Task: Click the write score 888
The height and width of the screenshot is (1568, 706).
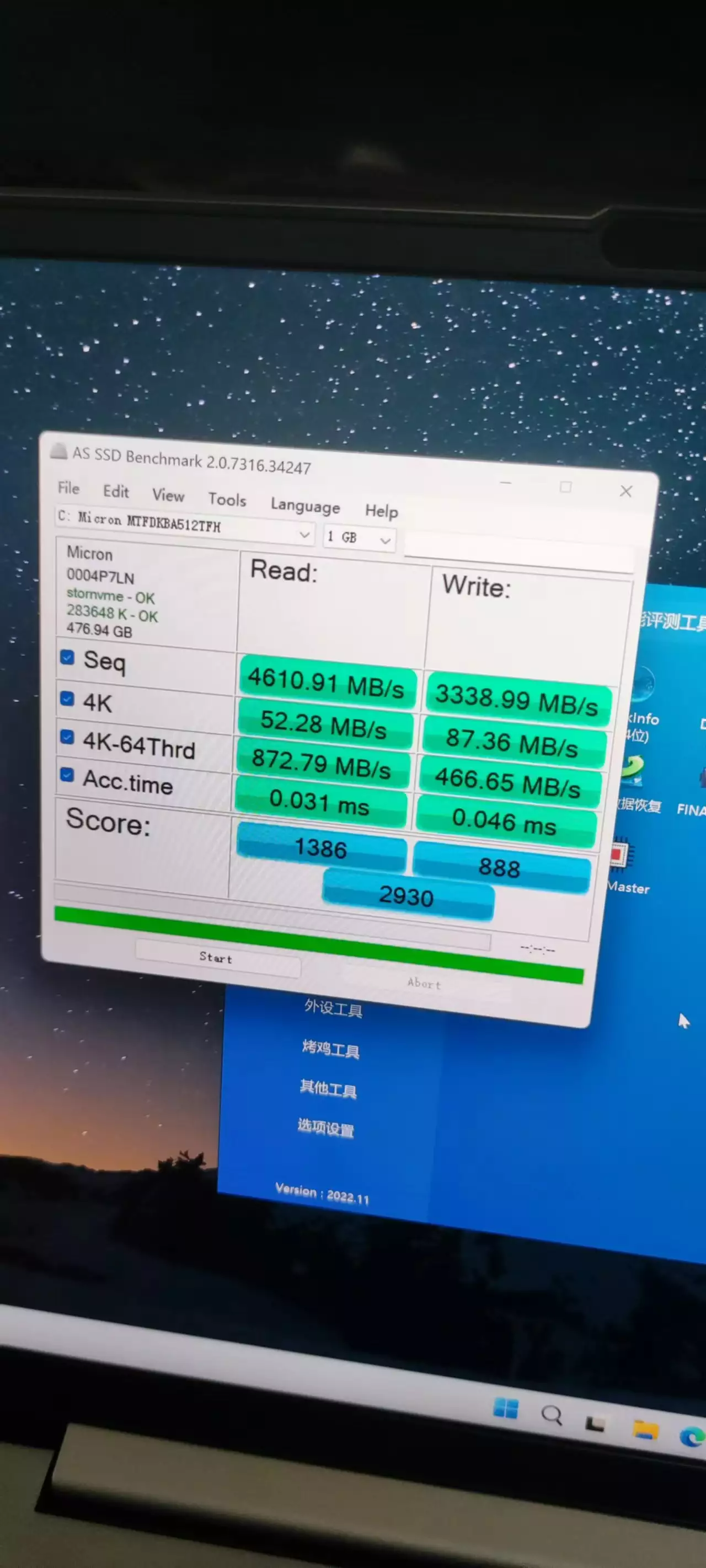Action: pos(501,867)
